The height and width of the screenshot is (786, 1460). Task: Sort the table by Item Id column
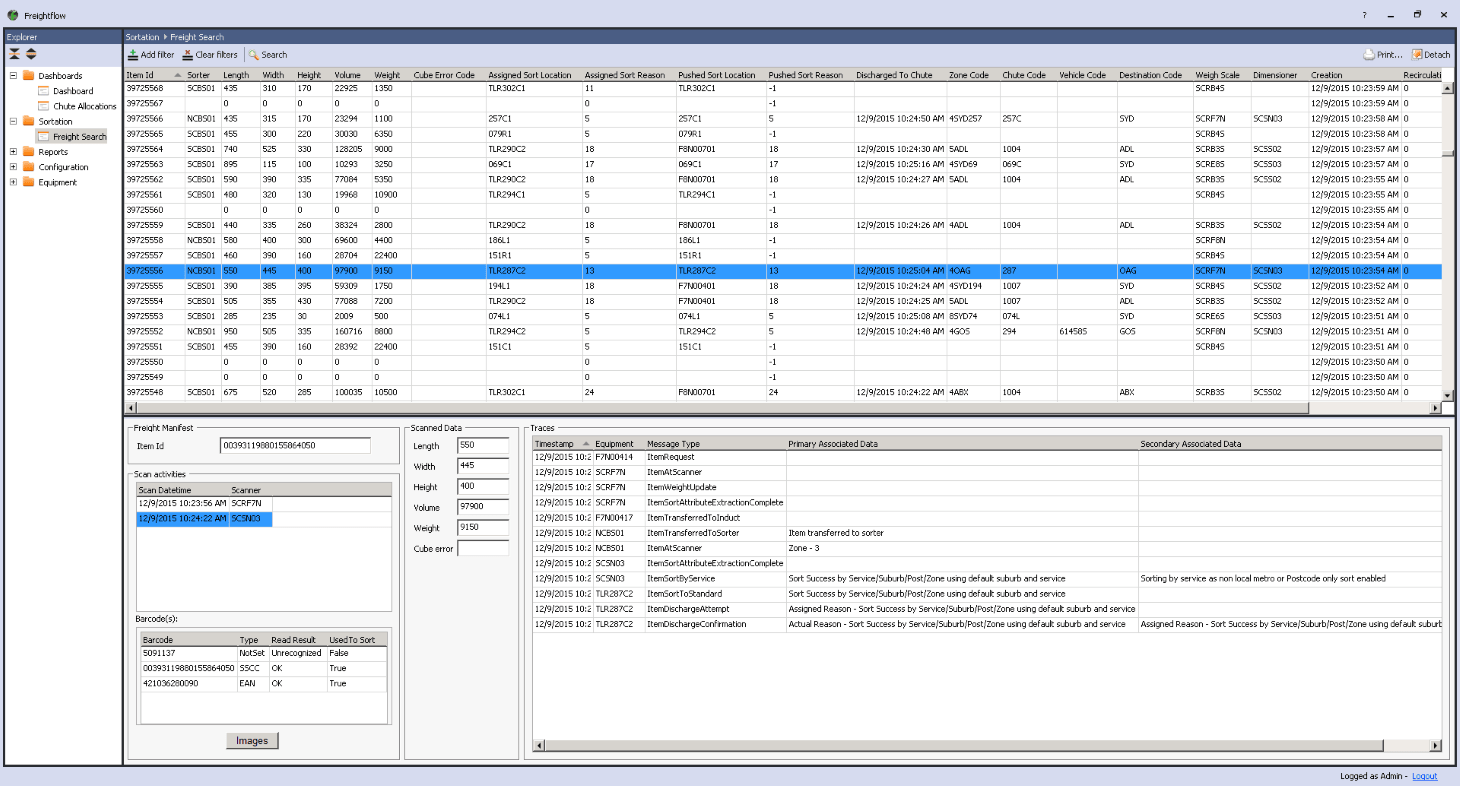(x=140, y=75)
